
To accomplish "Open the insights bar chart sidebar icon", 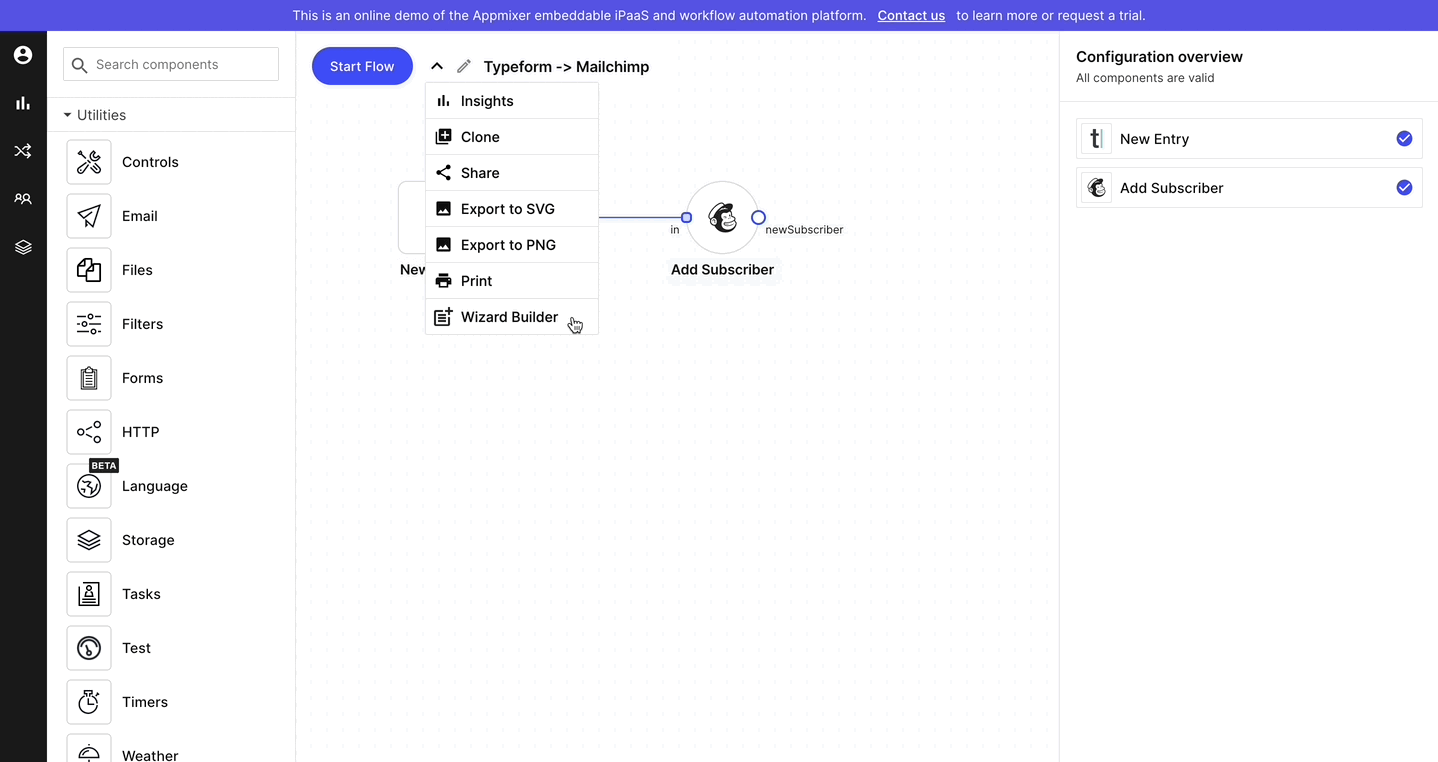I will pos(23,103).
